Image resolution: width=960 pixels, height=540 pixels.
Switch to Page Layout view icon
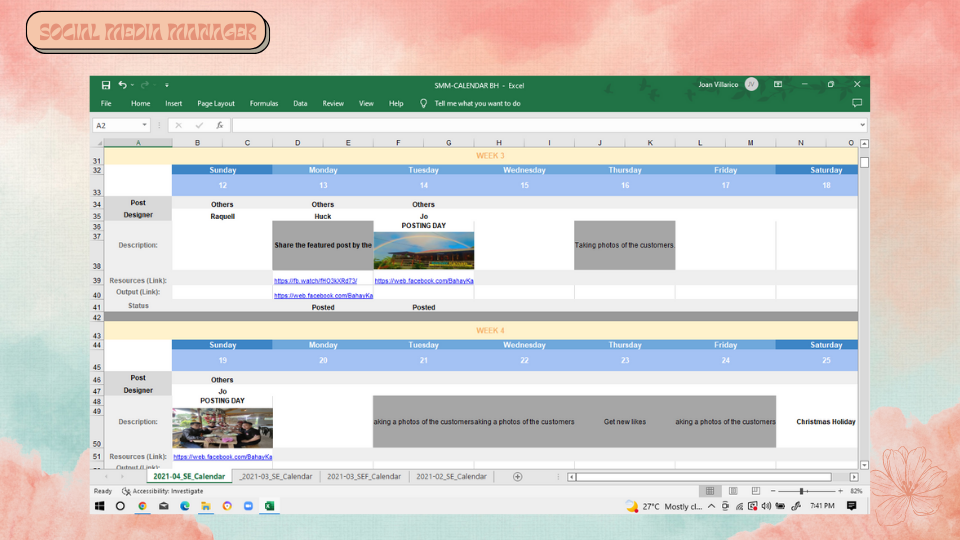click(733, 491)
